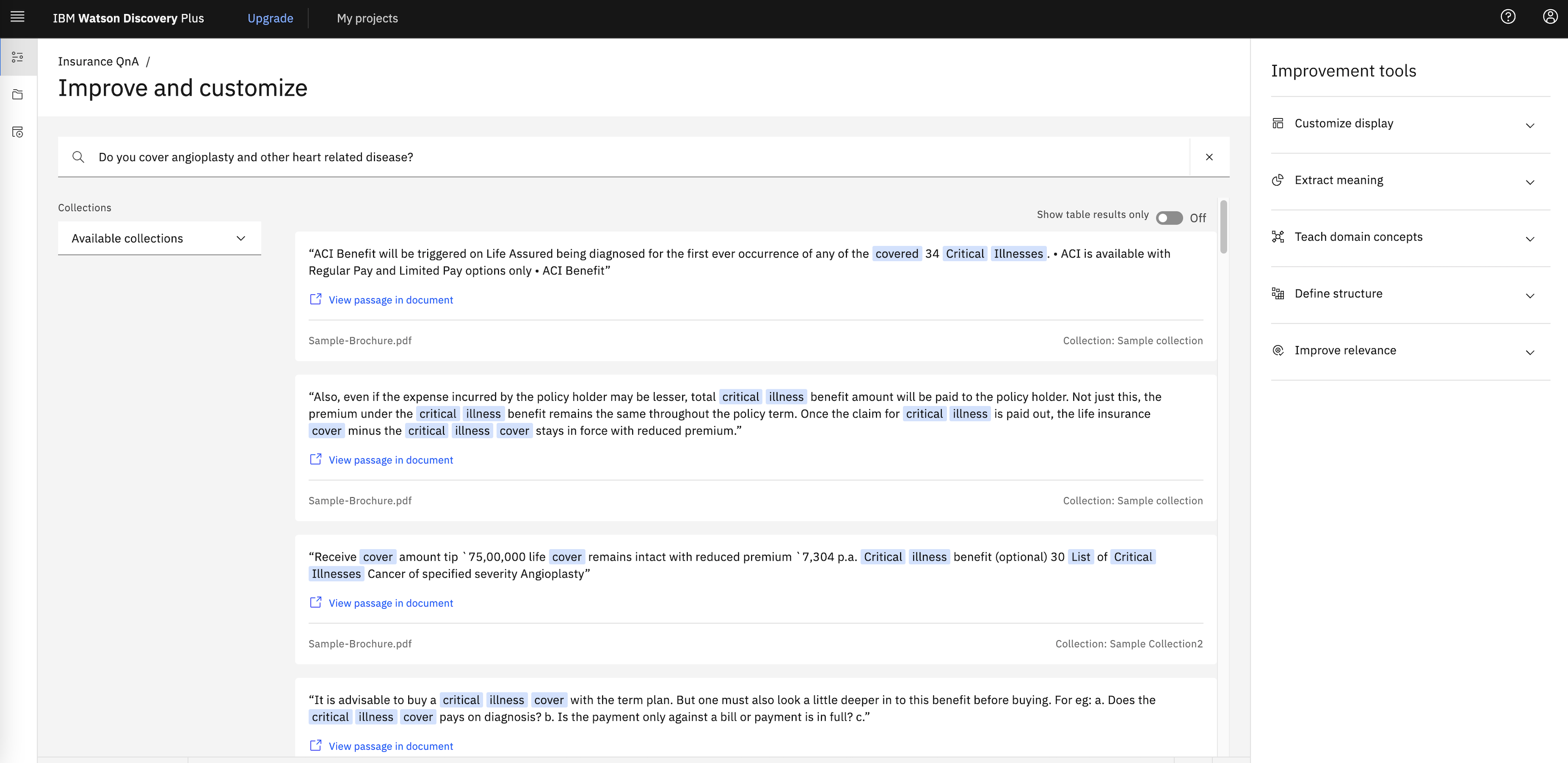Click the results vertical scrollbar
The image size is (1568, 763).
pos(1223,226)
